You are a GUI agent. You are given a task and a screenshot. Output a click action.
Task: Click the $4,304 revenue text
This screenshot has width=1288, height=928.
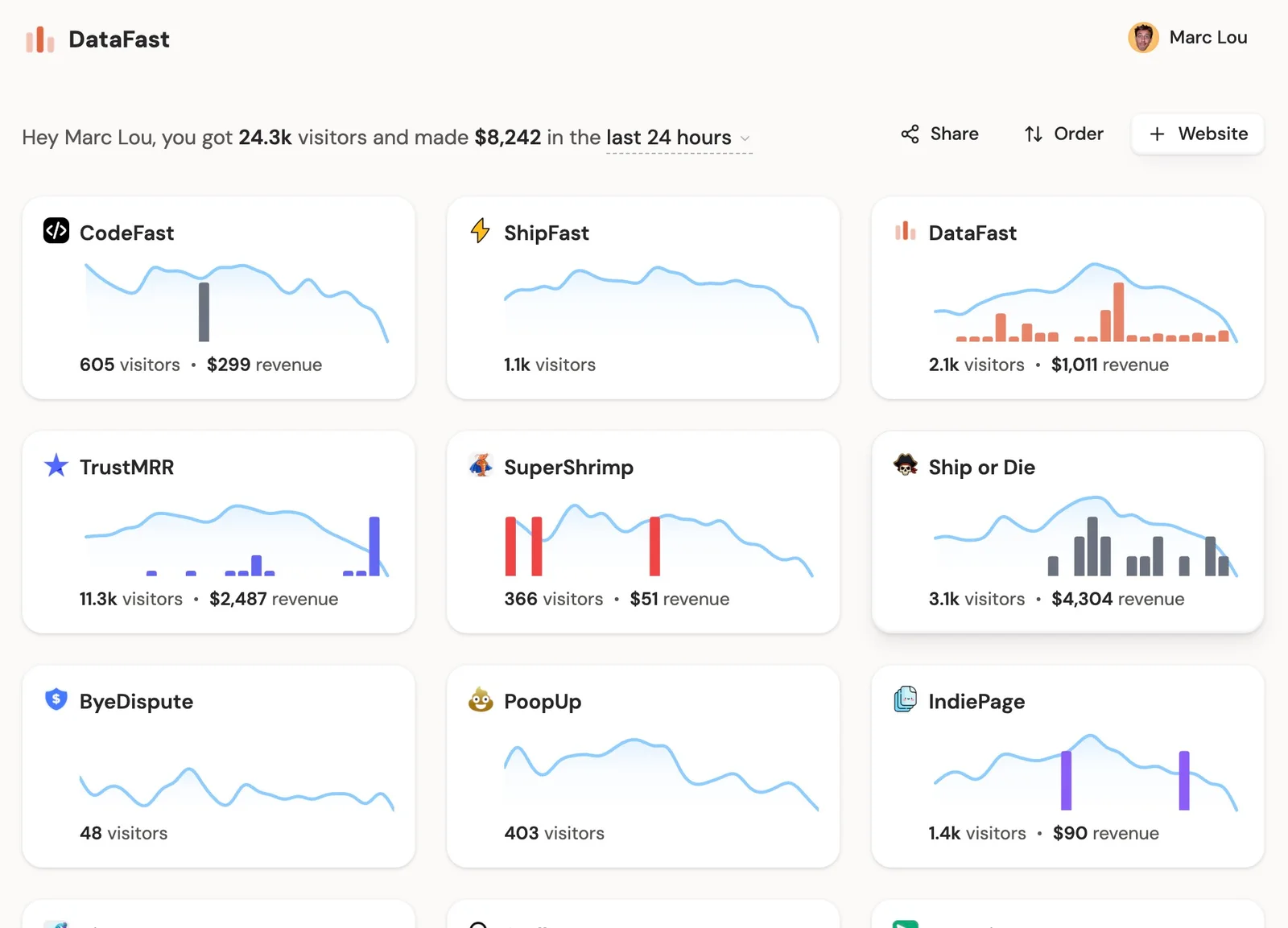[1118, 599]
